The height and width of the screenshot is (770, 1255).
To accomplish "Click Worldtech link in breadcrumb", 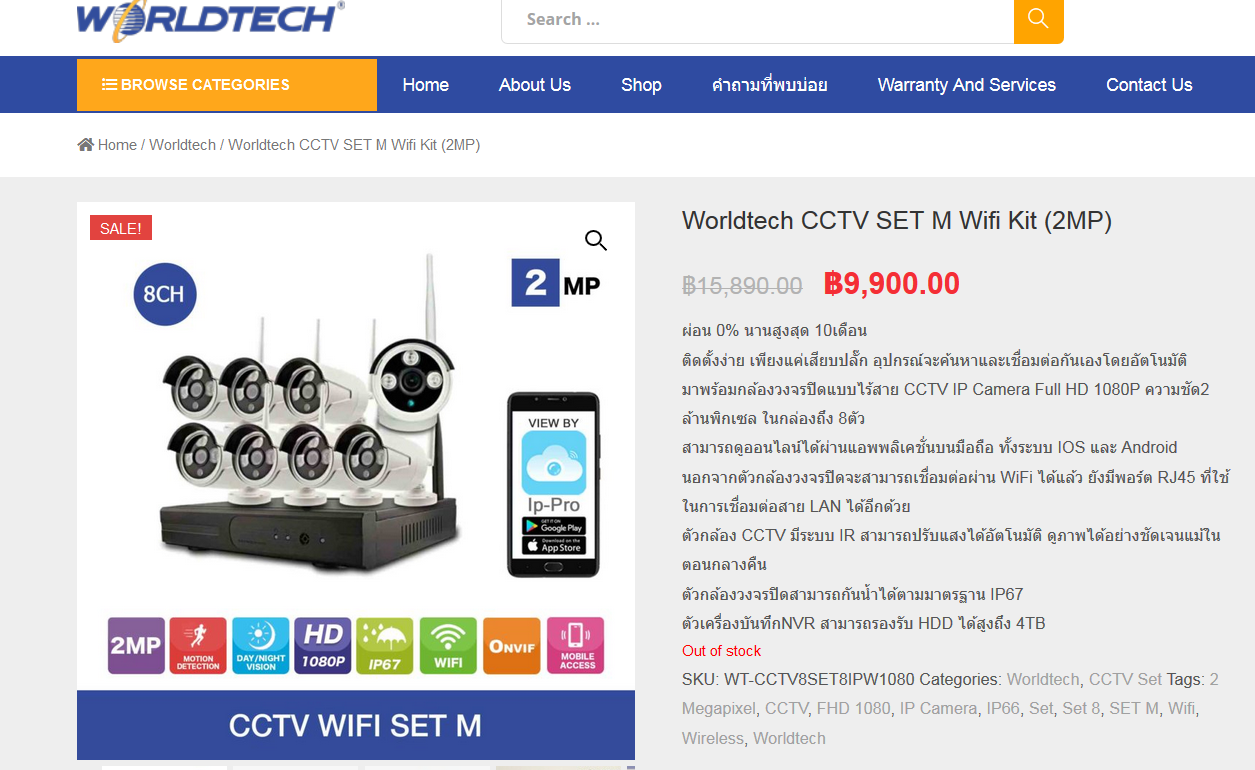I will [x=183, y=145].
